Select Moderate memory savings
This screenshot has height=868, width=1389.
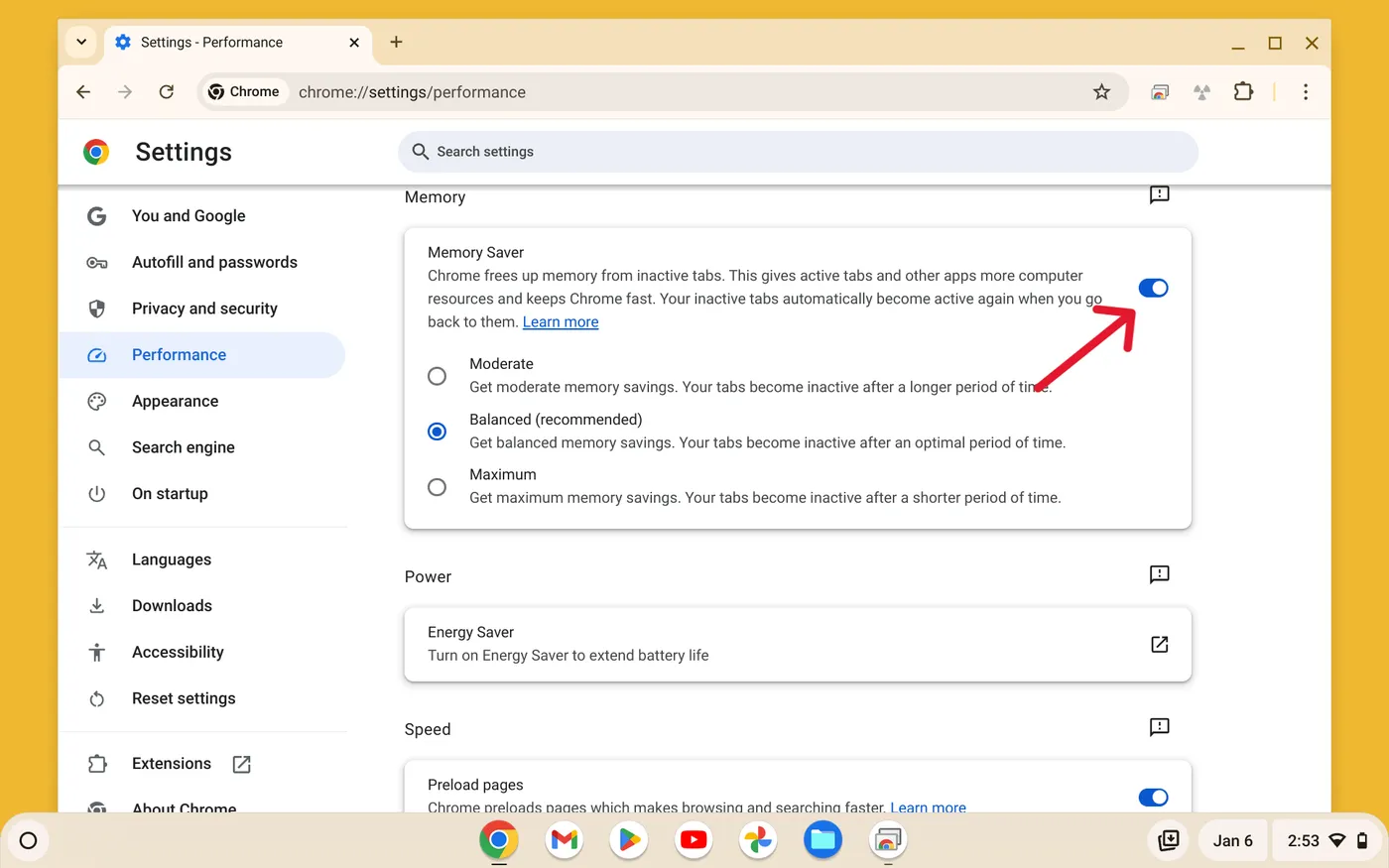click(437, 376)
